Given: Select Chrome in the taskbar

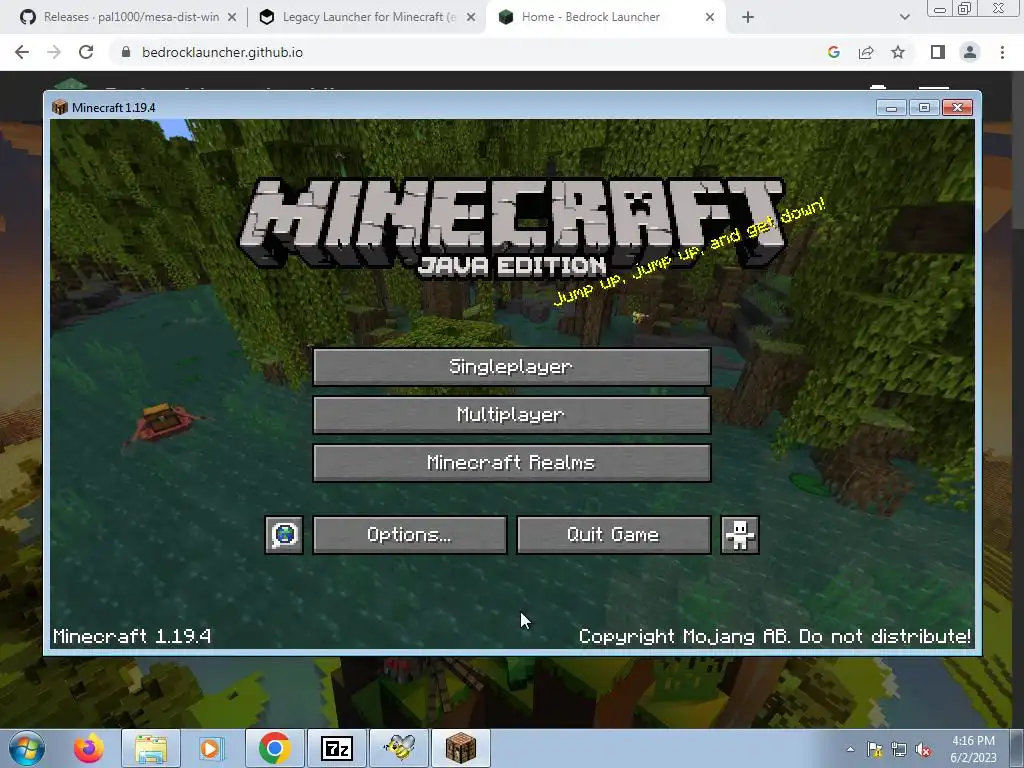Looking at the screenshot, I should [274, 748].
